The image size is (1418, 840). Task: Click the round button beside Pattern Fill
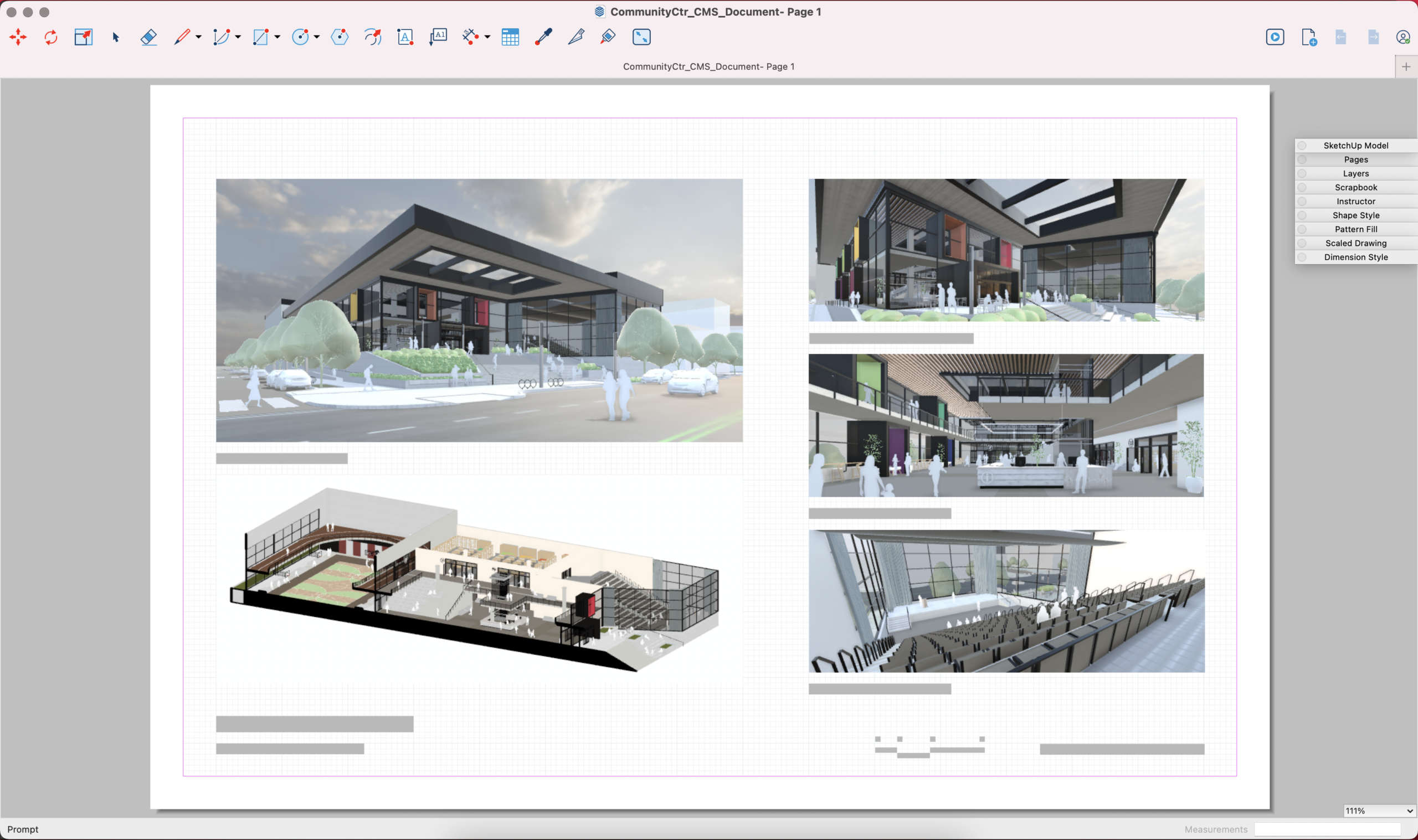click(1302, 229)
